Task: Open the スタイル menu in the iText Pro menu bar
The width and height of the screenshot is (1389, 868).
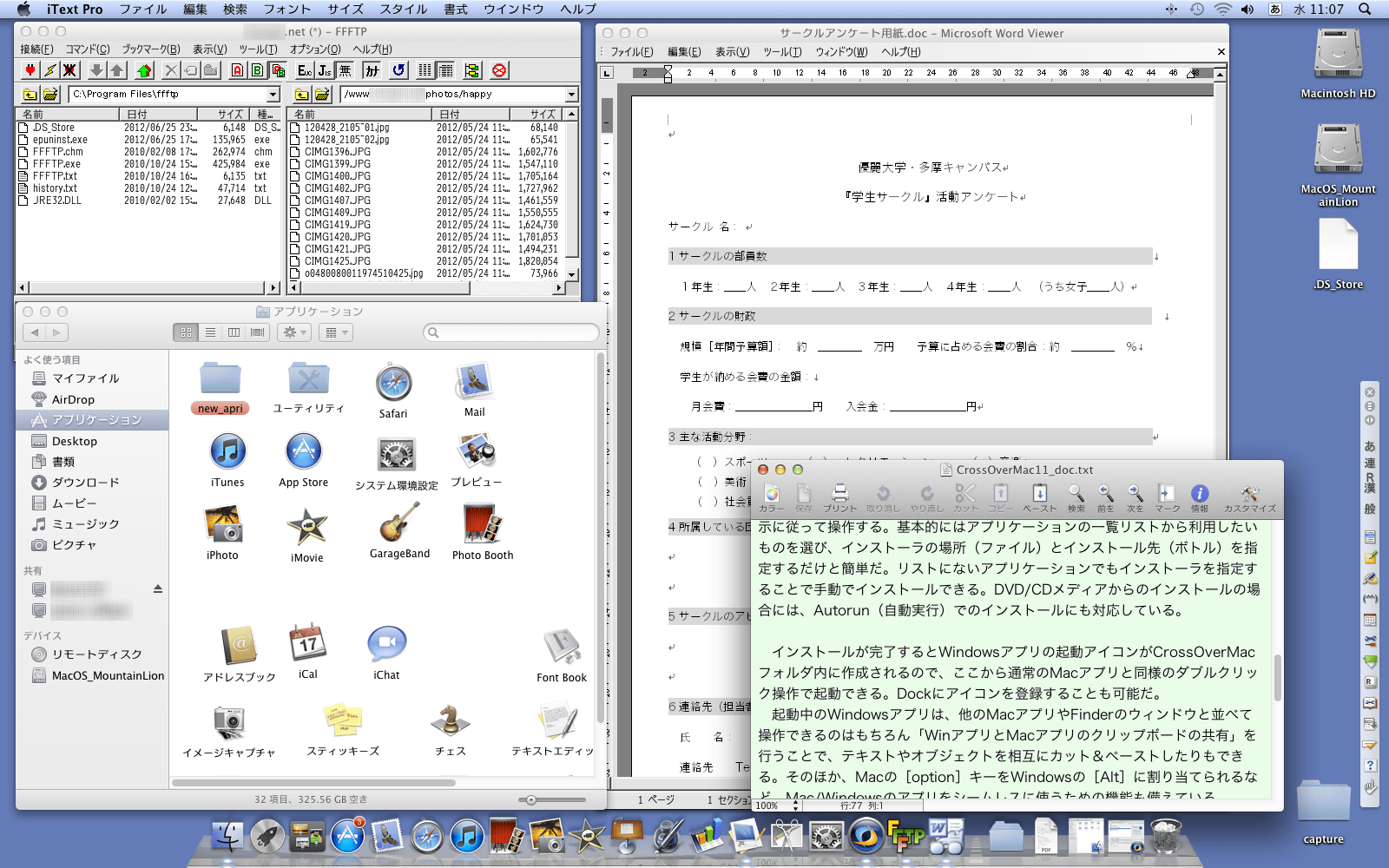Action: [x=404, y=9]
